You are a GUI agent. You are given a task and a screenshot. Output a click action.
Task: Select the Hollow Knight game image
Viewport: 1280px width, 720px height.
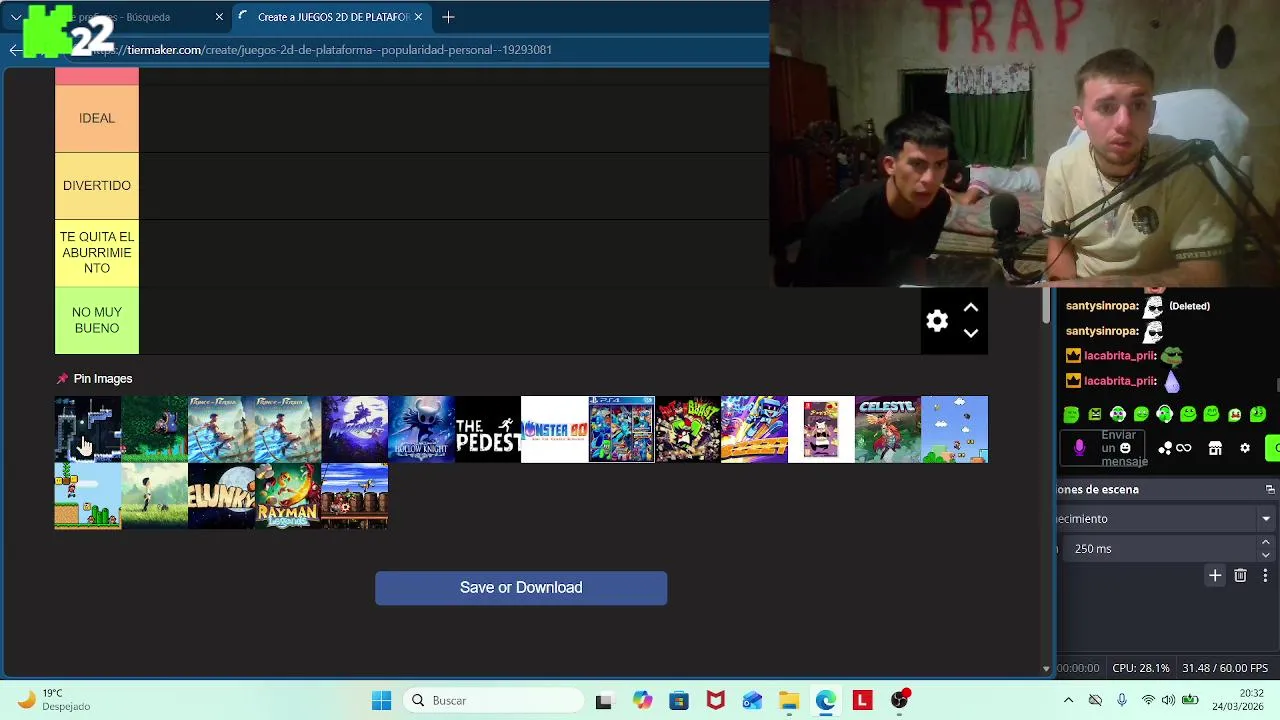click(421, 429)
